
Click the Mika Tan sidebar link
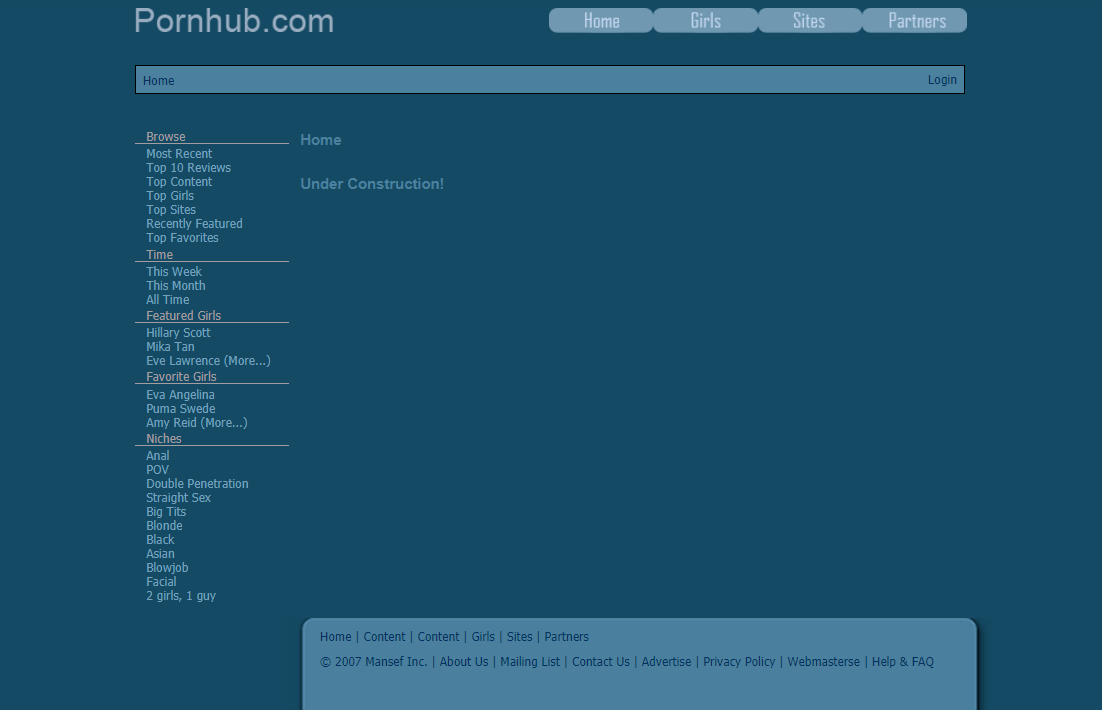tap(170, 347)
